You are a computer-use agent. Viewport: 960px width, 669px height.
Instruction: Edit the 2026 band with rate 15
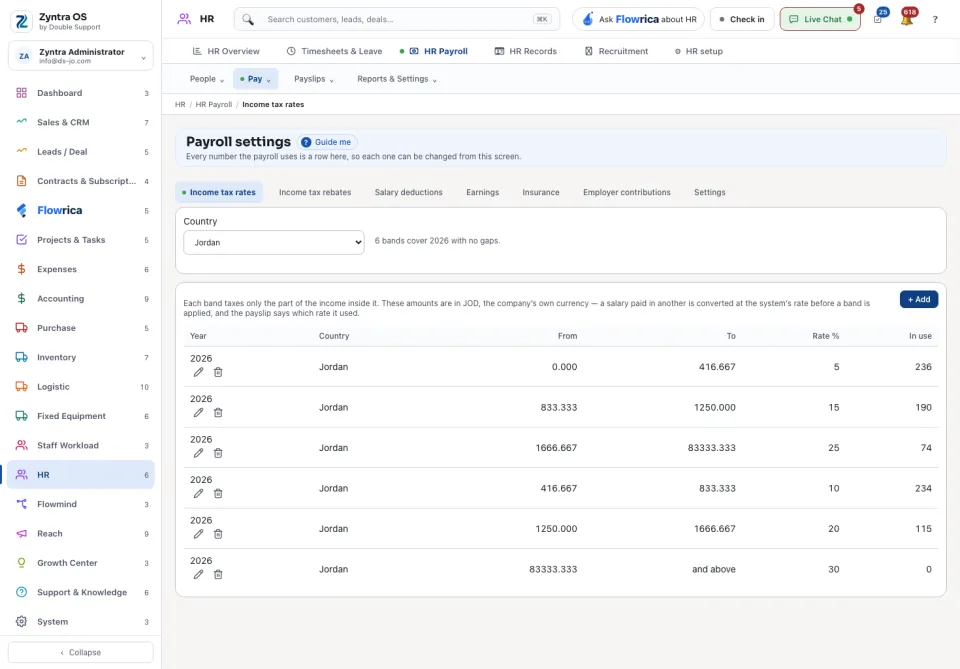point(198,413)
